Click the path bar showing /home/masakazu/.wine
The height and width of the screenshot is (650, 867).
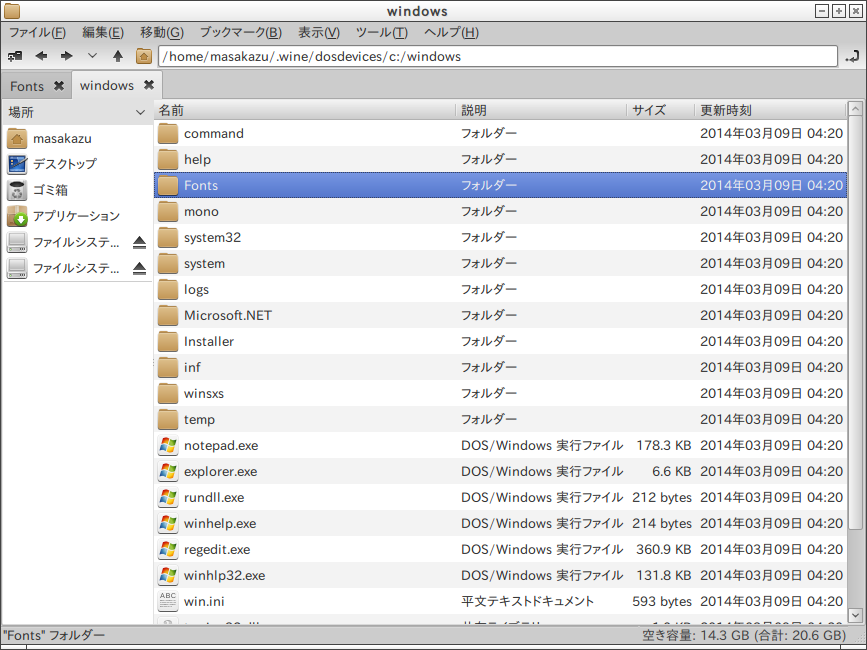coord(498,56)
